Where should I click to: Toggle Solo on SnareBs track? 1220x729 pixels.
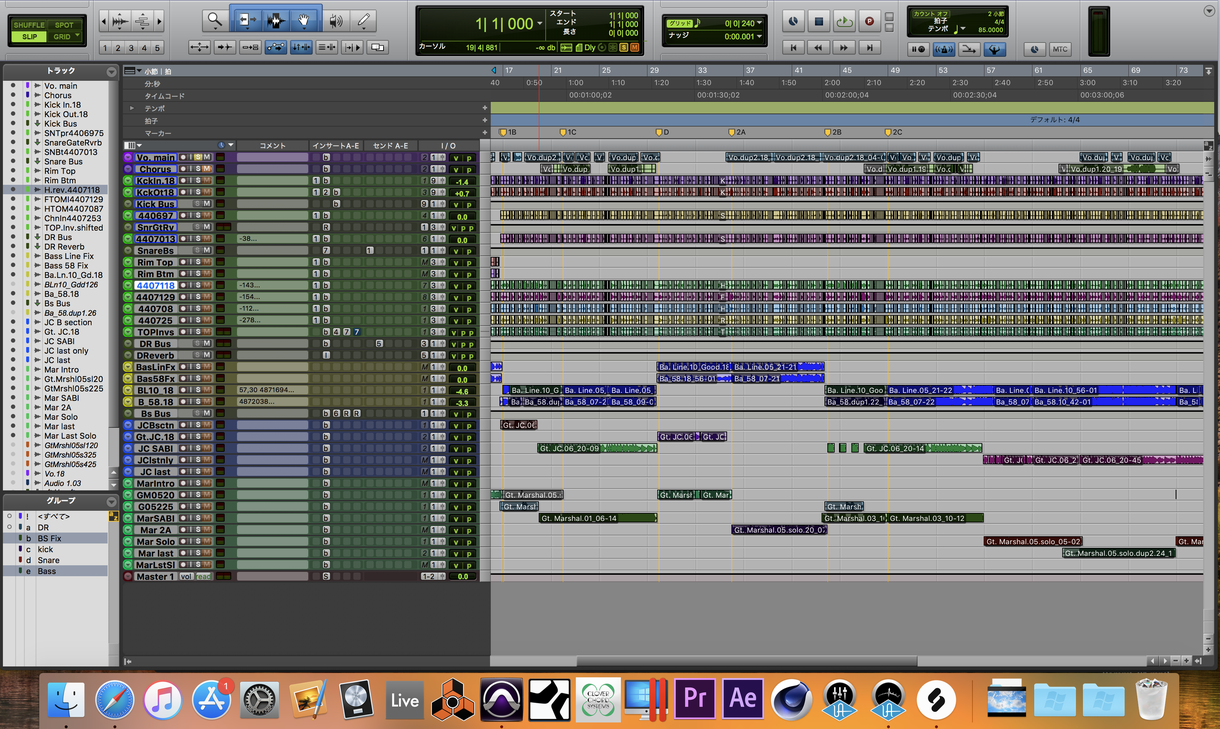(198, 251)
